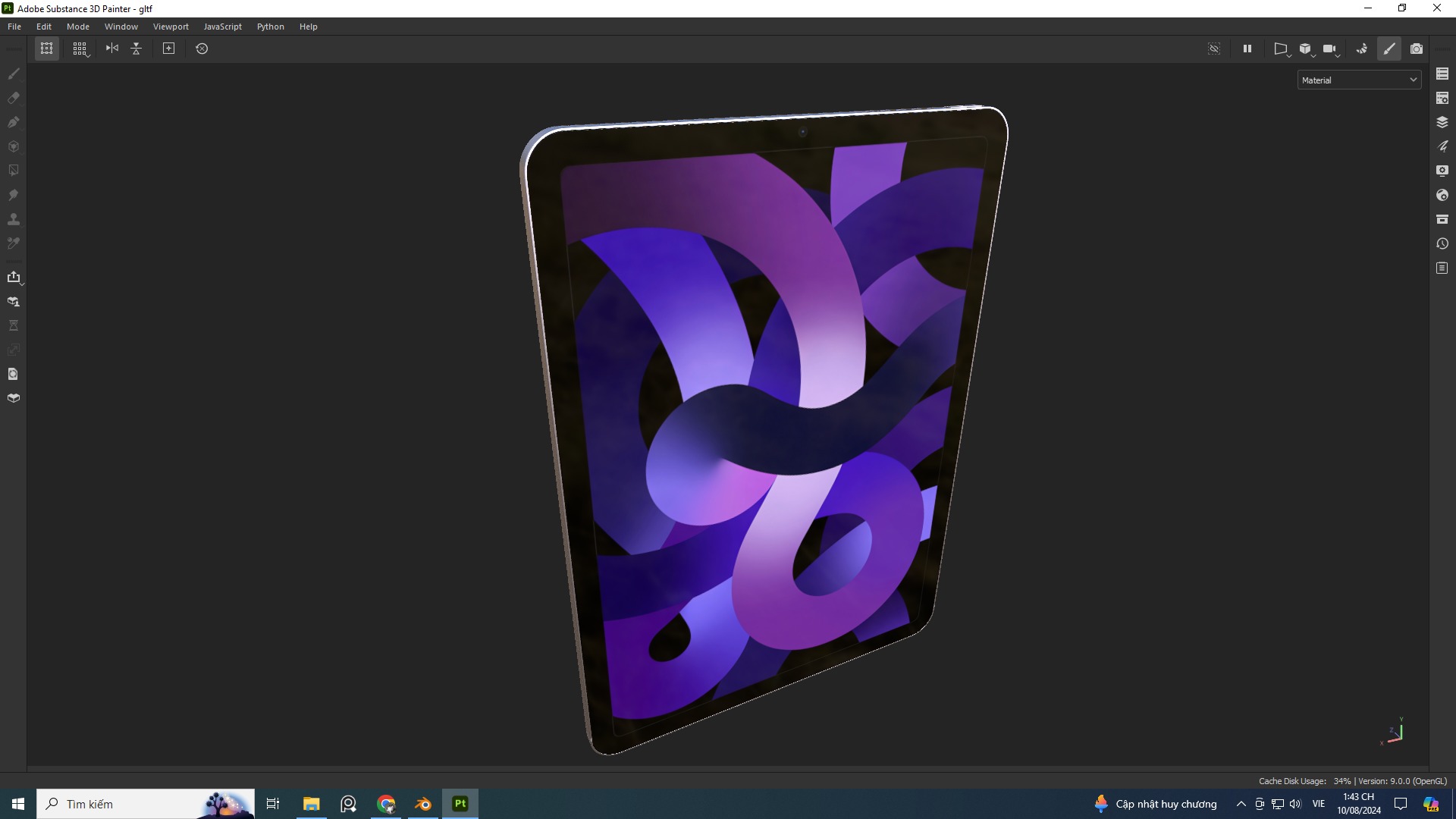Open the Window menu
Screen dimensions: 1456x819
tap(121, 27)
